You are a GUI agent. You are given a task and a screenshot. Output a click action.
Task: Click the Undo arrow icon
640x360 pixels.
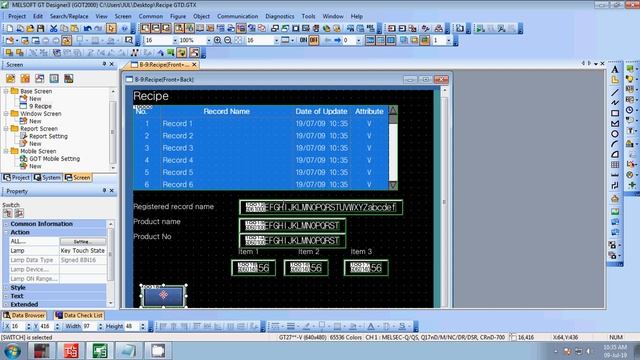[87, 28]
